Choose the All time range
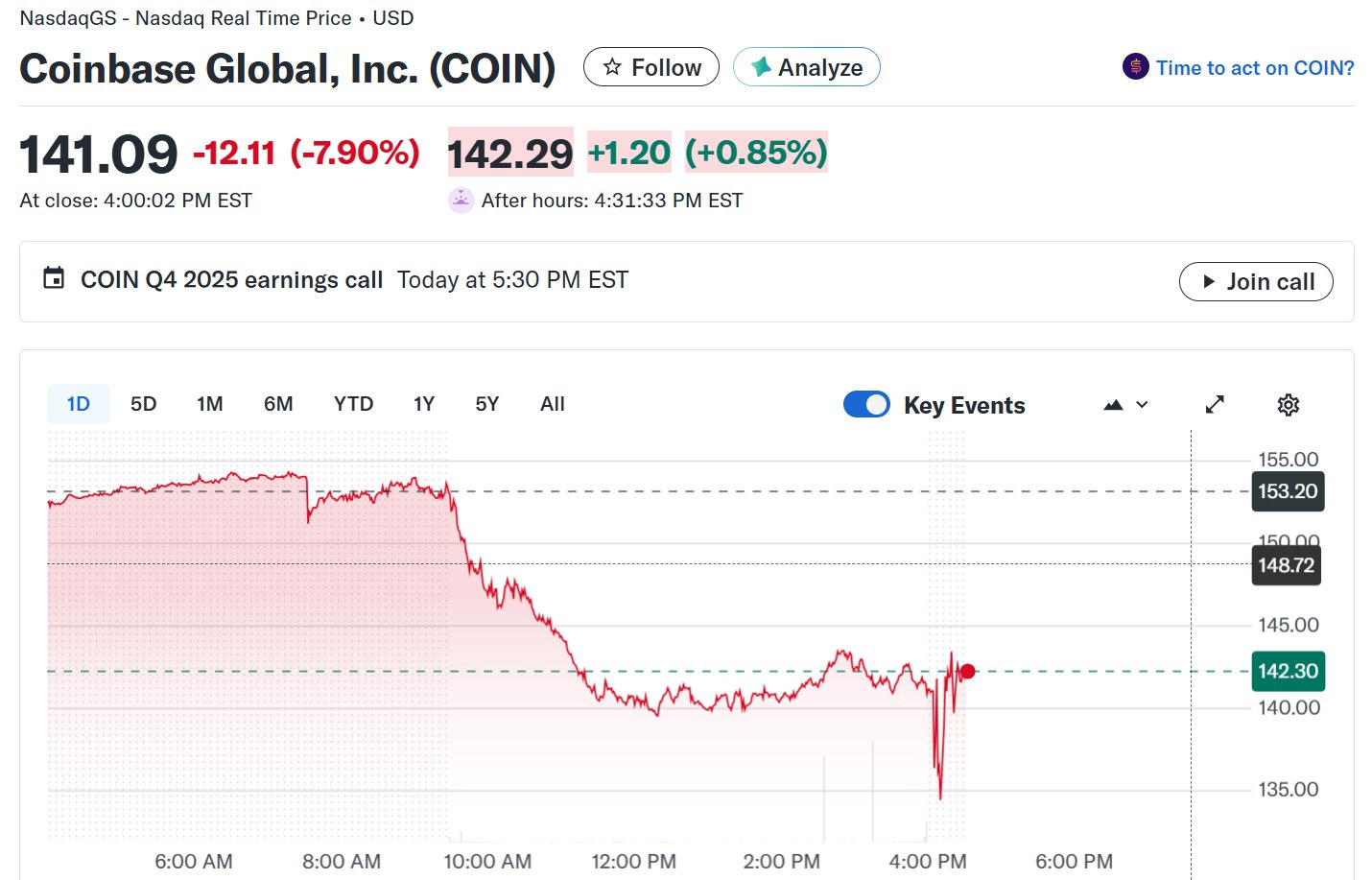Viewport: 1372px width, 880px height. 552,404
